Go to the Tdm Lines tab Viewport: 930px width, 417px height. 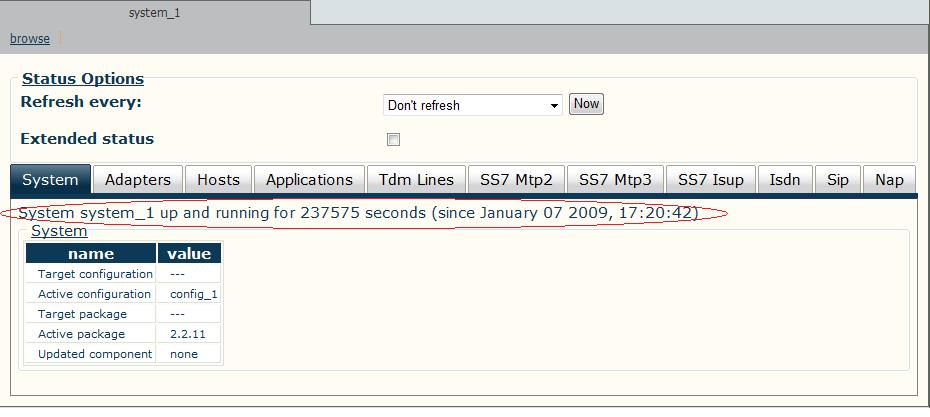click(416, 180)
